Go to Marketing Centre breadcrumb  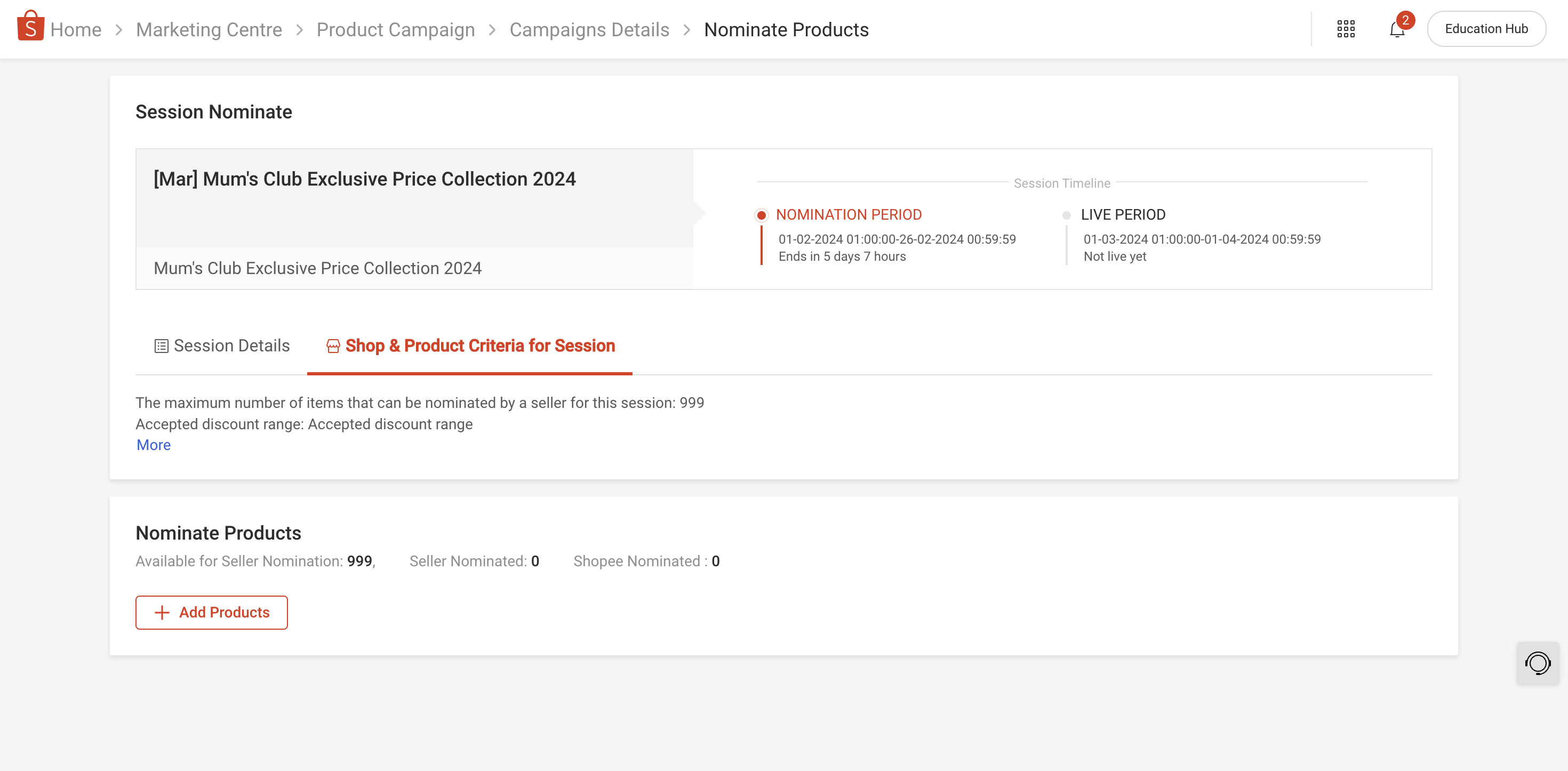coord(209,30)
